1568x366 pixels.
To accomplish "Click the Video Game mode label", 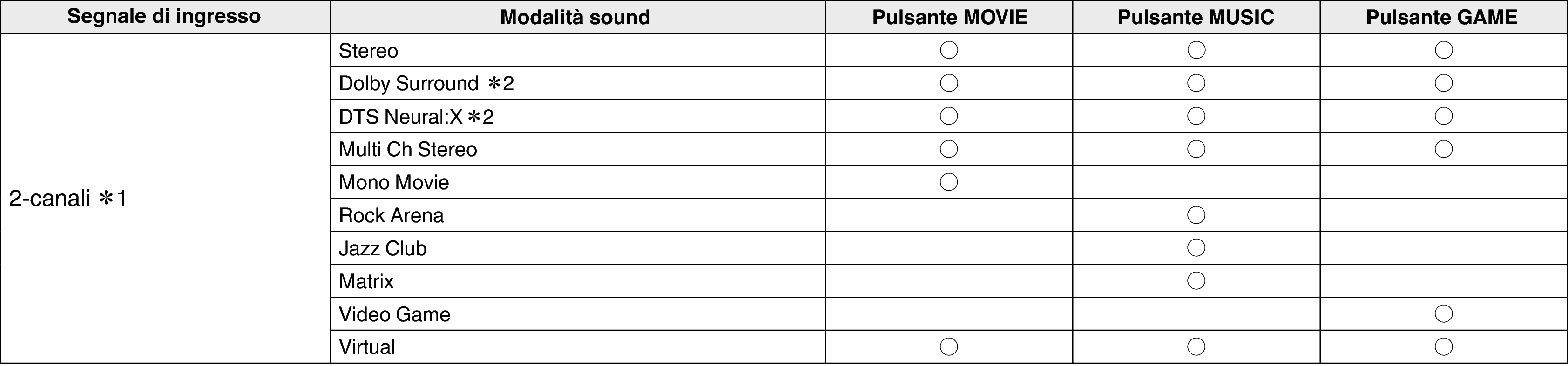I will tap(394, 314).
